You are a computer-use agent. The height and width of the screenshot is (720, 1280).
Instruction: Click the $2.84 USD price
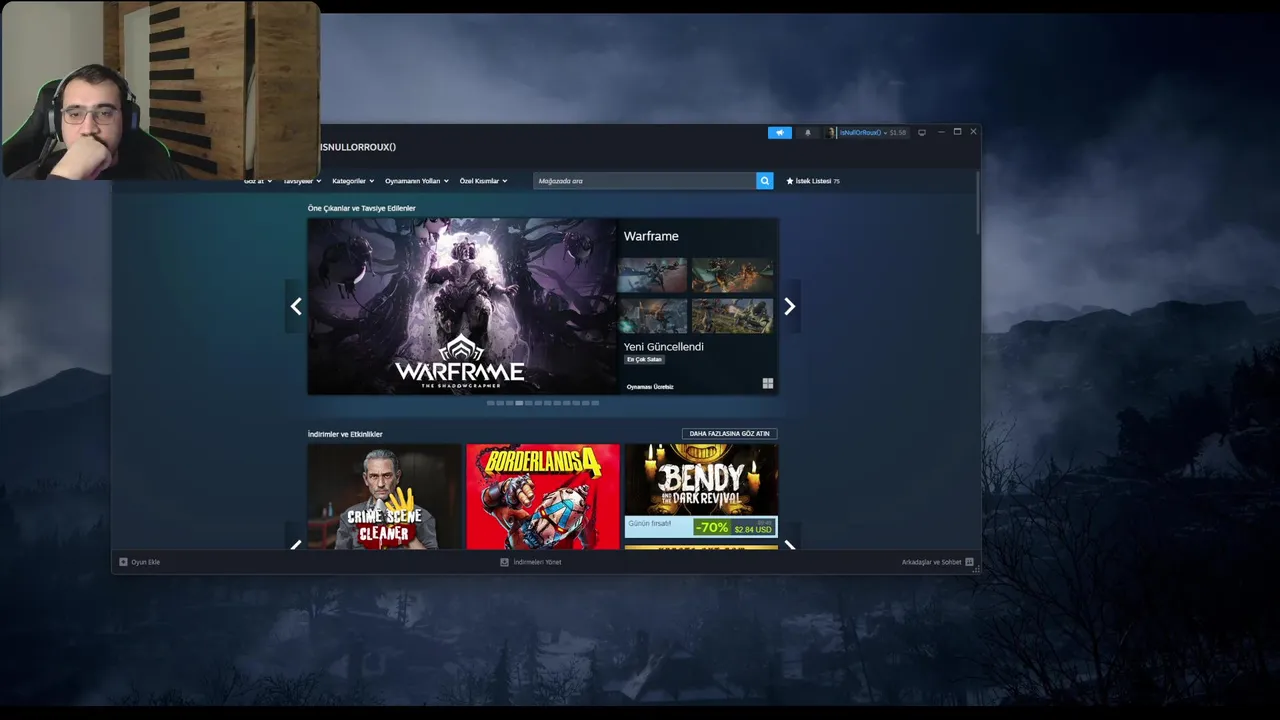point(752,530)
